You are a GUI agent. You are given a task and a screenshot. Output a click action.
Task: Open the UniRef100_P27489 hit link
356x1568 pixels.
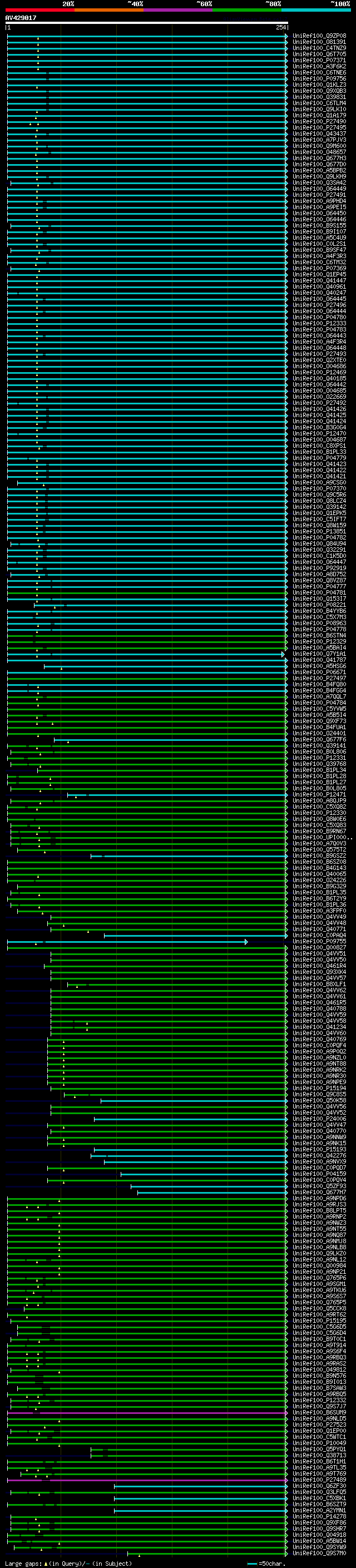[319, 1480]
